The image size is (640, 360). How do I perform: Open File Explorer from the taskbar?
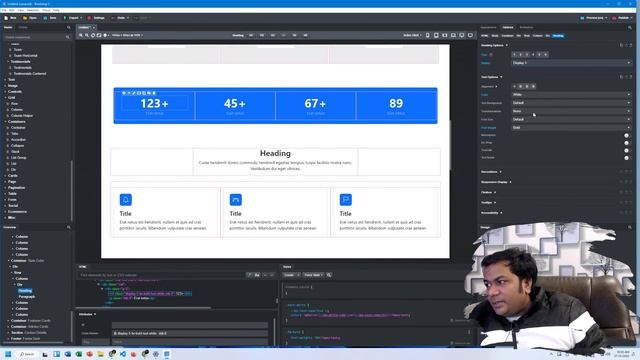click(101, 354)
